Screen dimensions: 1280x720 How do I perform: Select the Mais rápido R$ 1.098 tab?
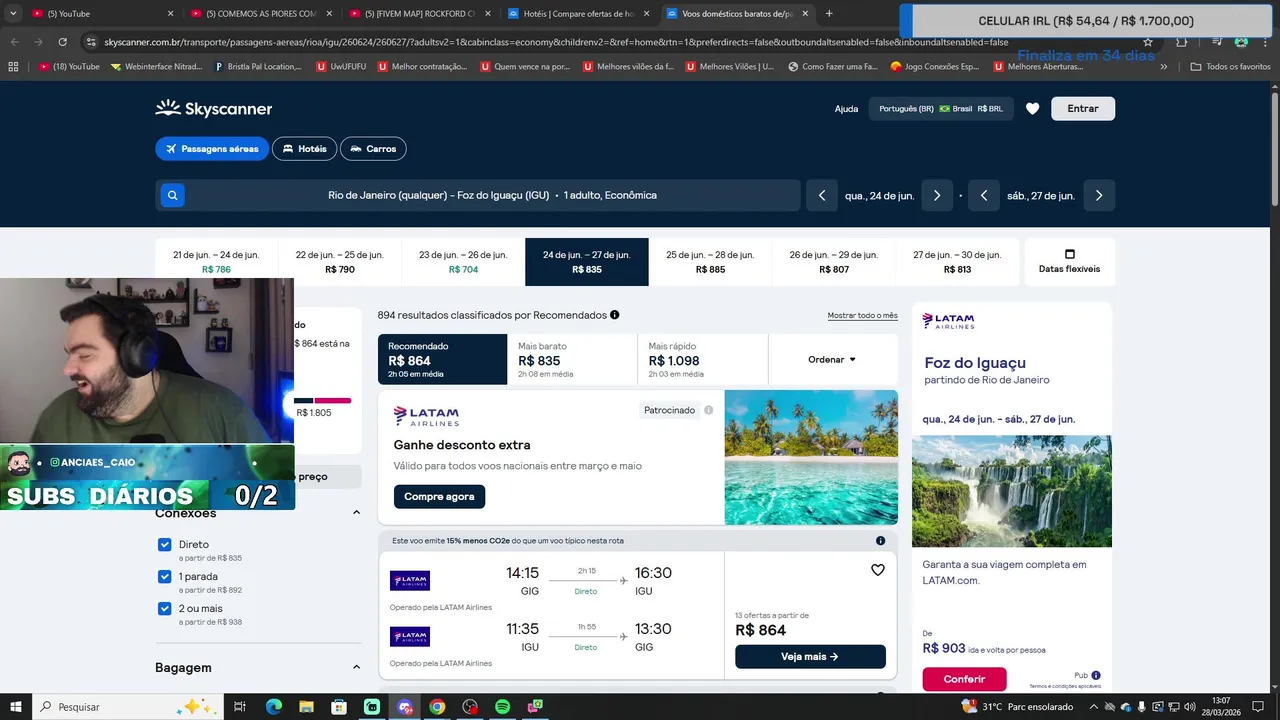(702, 359)
